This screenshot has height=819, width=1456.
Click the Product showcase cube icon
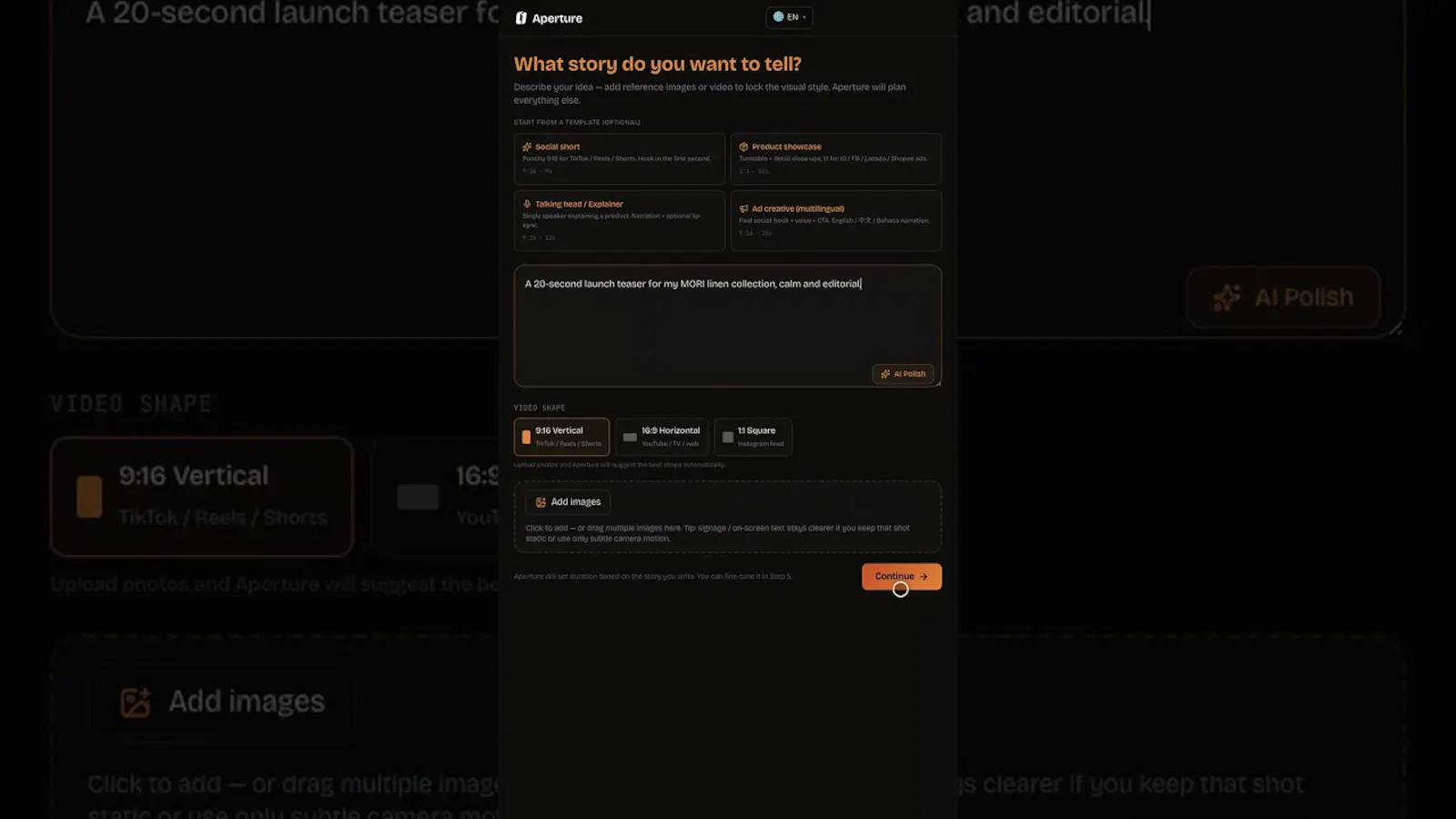743,147
